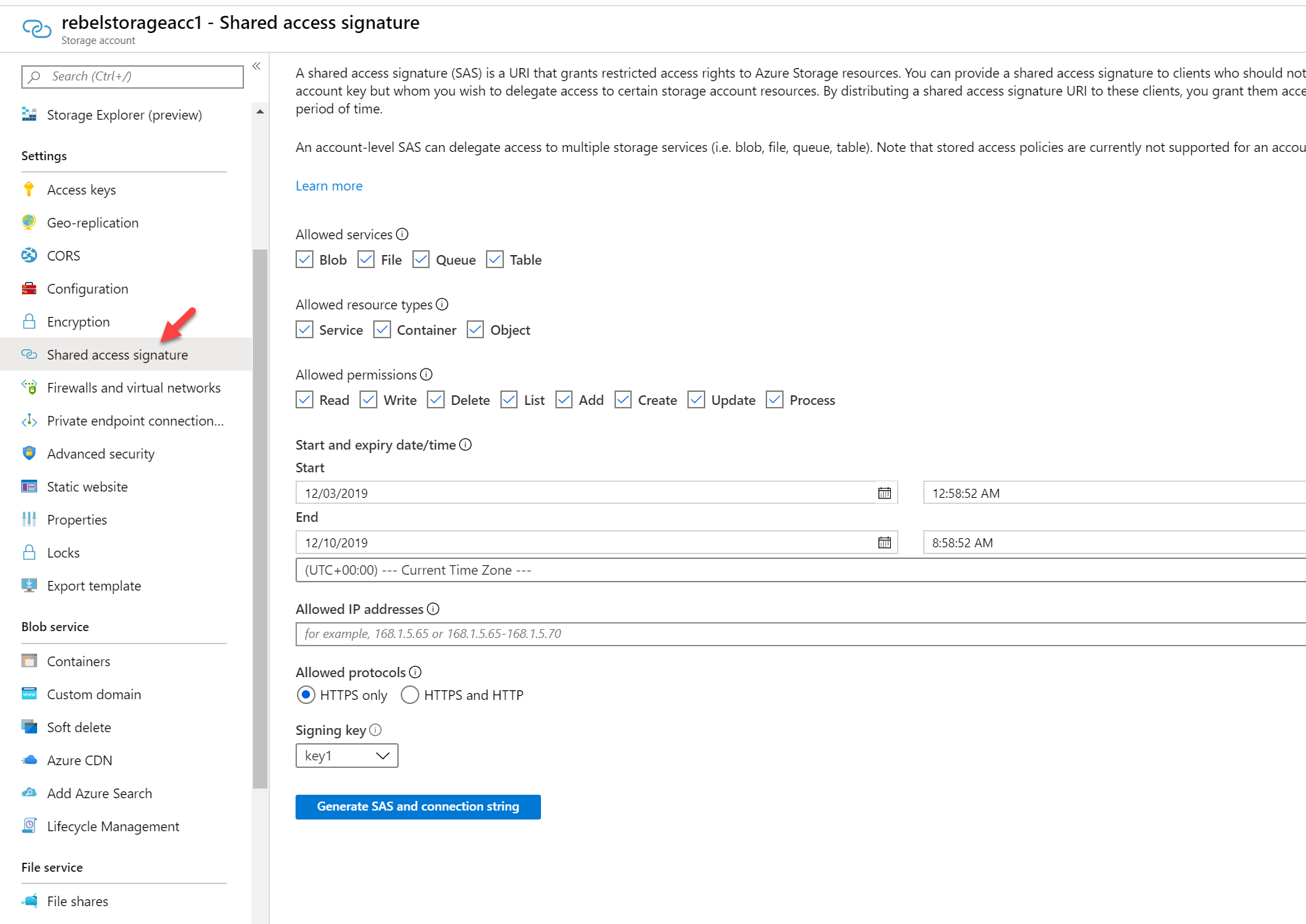Uncheck the Blob service checkbox
This screenshot has height=924, width=1306.
coord(305,260)
